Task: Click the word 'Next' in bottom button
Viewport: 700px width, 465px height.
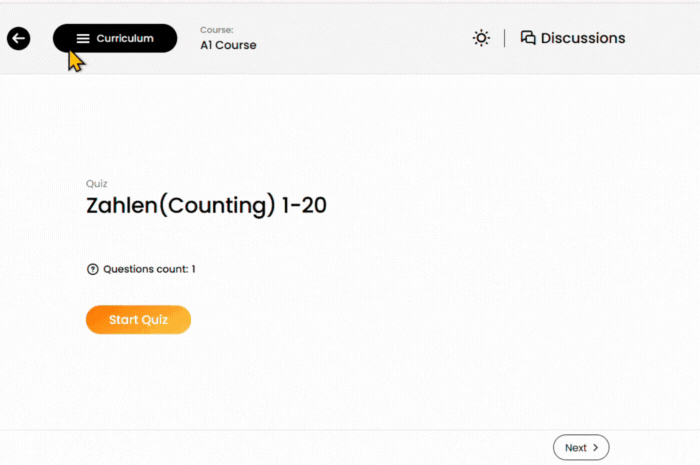Action: click(576, 448)
